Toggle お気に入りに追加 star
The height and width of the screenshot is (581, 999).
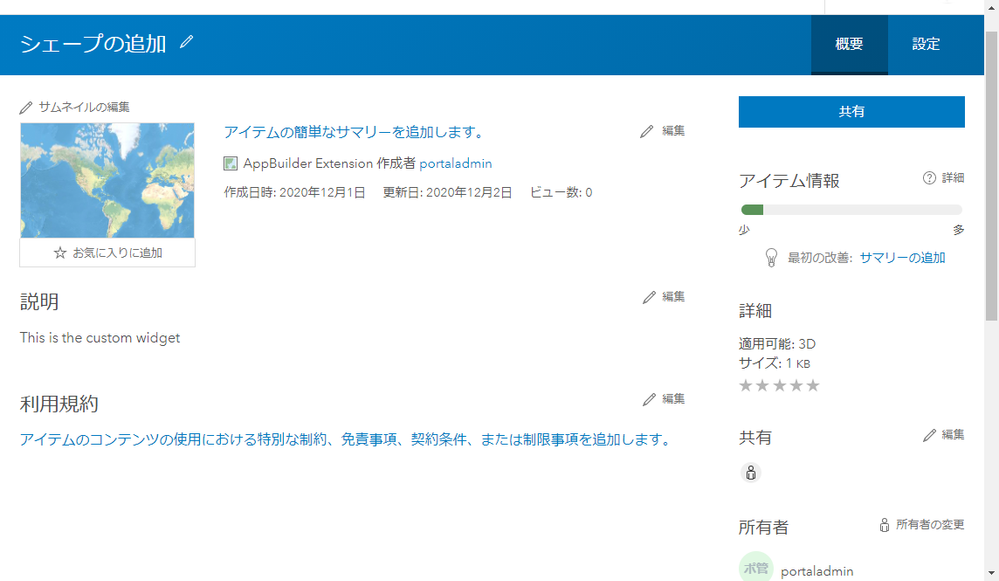pyautogui.click(x=60, y=254)
